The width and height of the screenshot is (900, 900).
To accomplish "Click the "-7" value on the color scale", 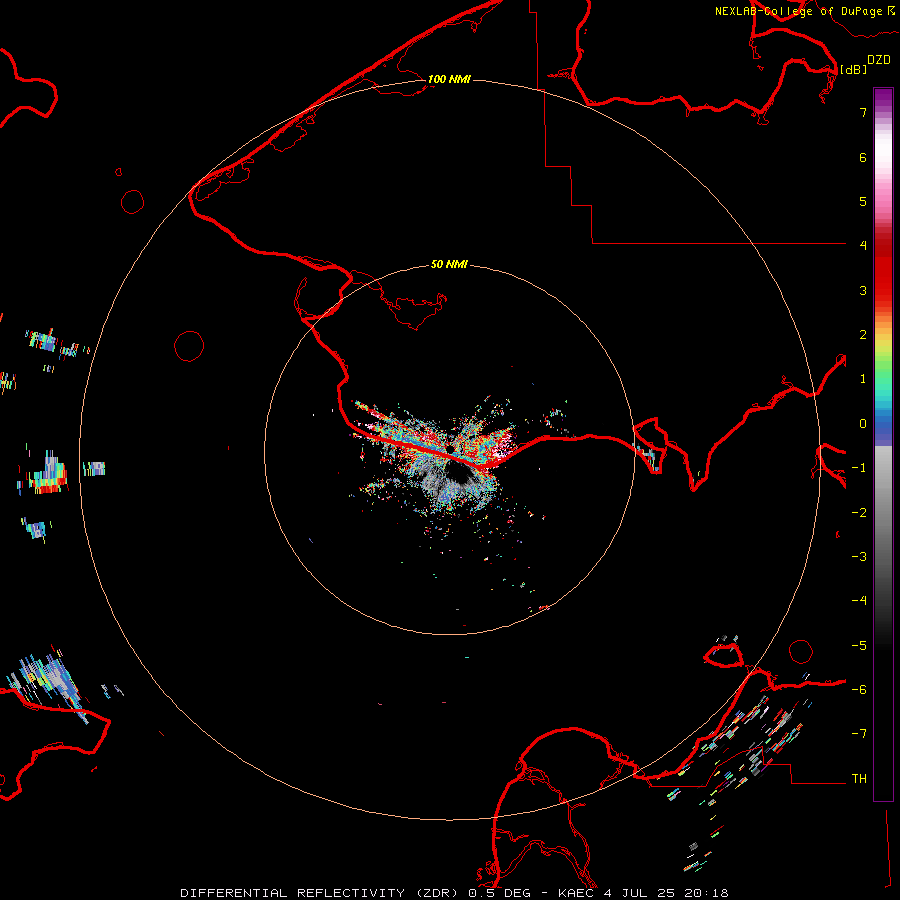I will coord(859,734).
